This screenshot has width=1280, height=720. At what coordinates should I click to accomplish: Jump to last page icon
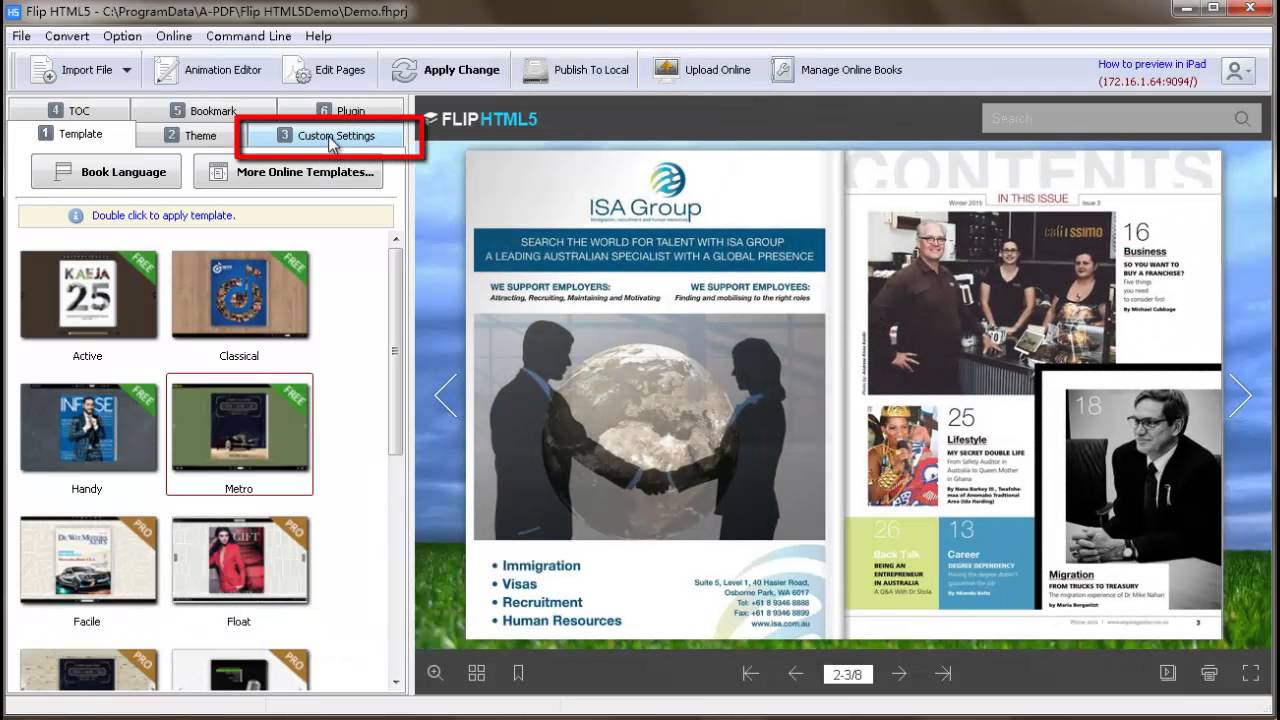pyautogui.click(x=943, y=674)
